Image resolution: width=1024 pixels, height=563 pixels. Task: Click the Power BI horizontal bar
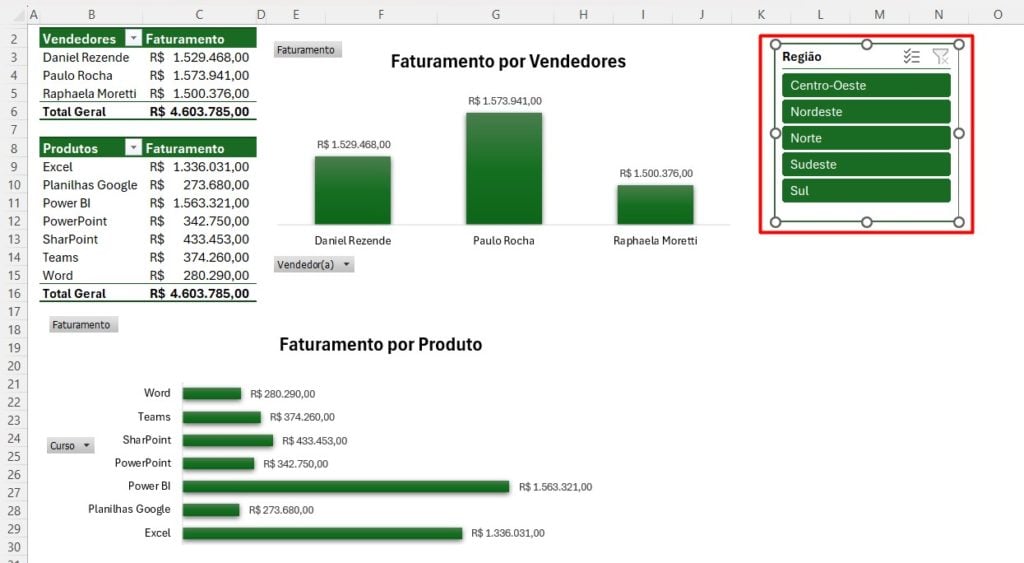pyautogui.click(x=346, y=487)
